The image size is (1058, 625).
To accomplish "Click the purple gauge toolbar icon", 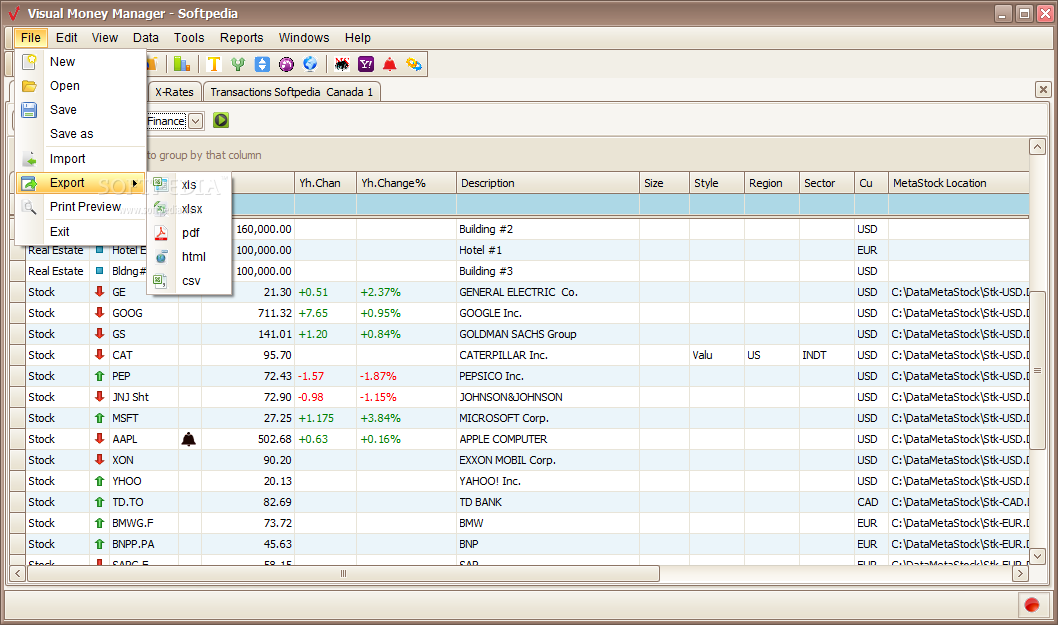I will click(x=286, y=64).
